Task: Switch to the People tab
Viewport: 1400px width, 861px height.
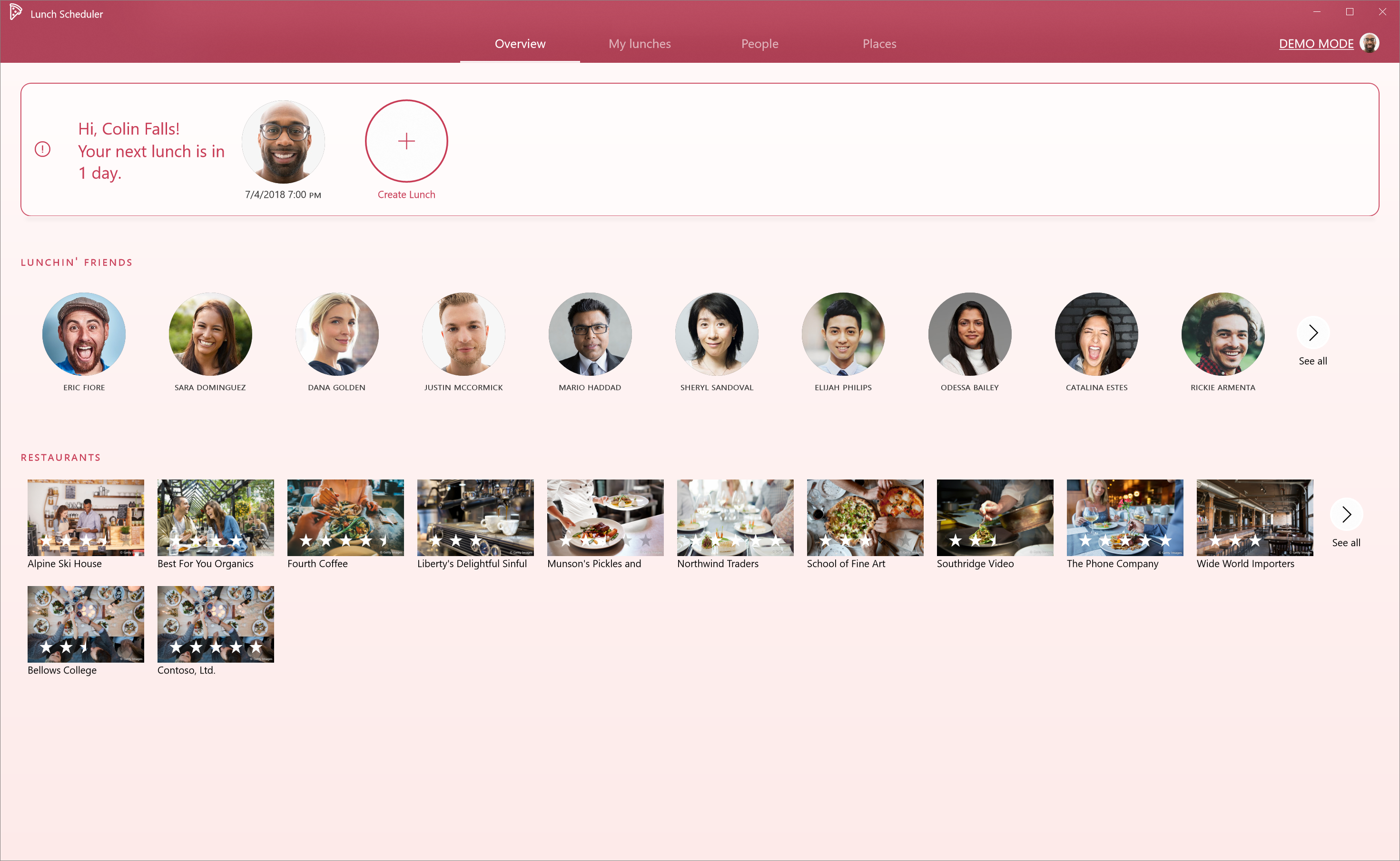Action: coord(760,44)
